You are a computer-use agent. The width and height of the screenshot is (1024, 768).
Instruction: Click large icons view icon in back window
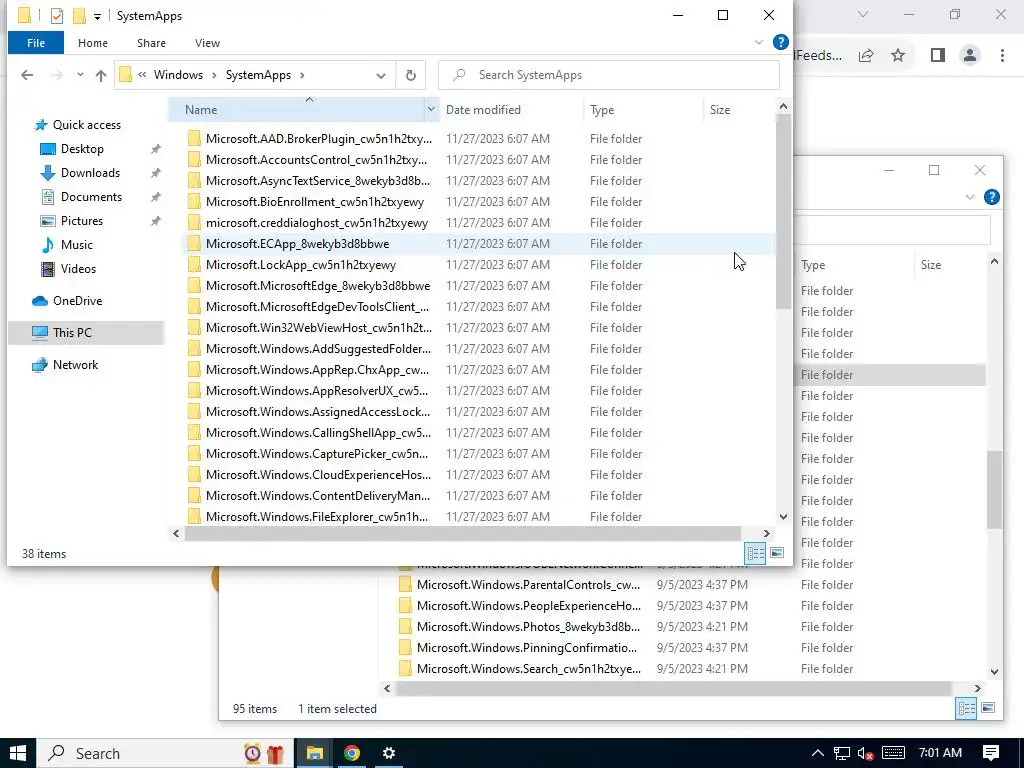(988, 708)
